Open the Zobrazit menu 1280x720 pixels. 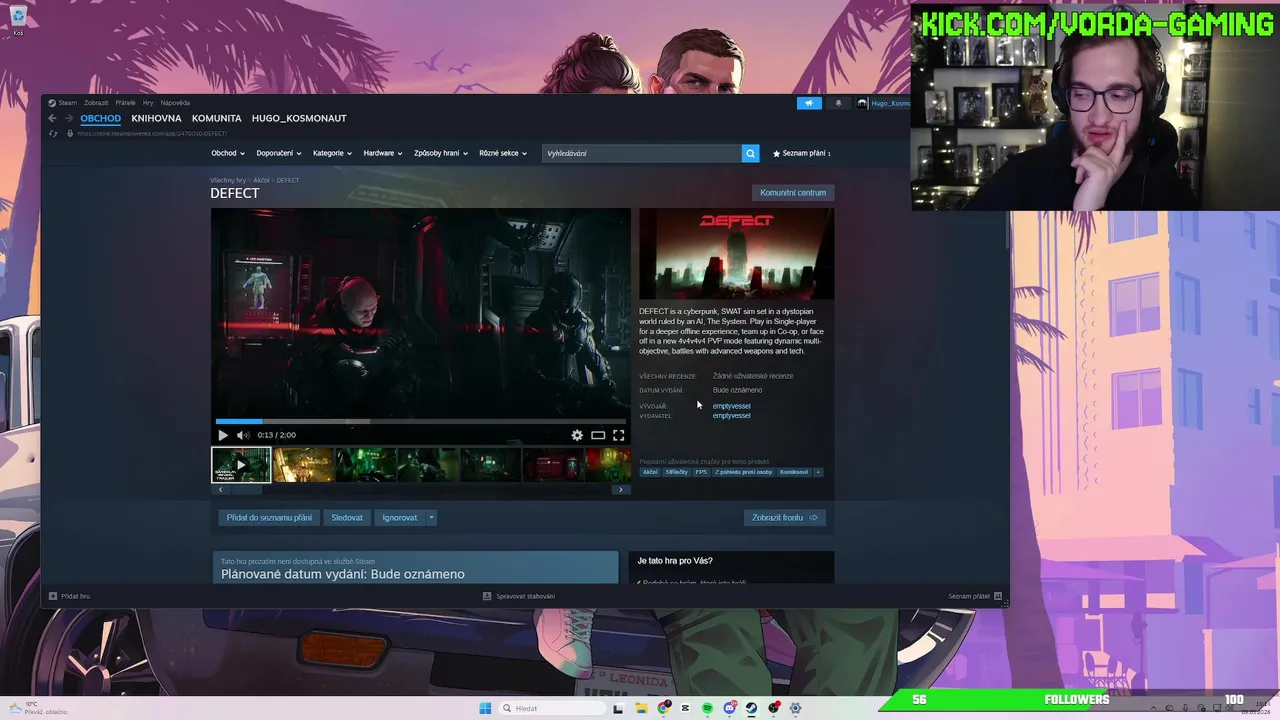[x=96, y=103]
